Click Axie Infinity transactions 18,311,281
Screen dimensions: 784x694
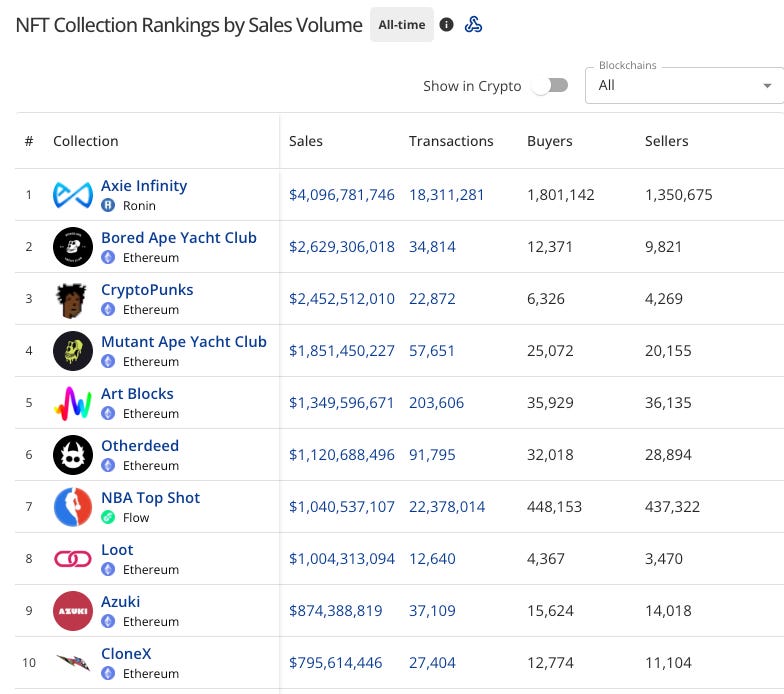click(446, 195)
